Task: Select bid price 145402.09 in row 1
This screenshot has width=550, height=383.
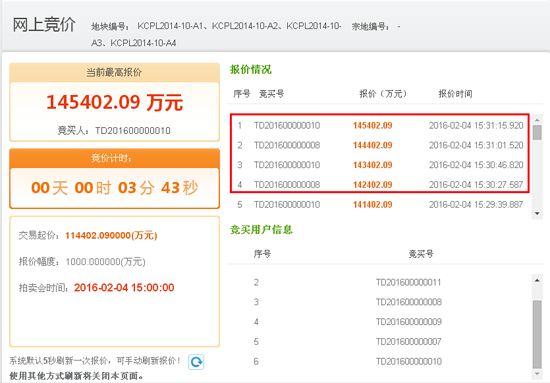Action: (x=373, y=126)
